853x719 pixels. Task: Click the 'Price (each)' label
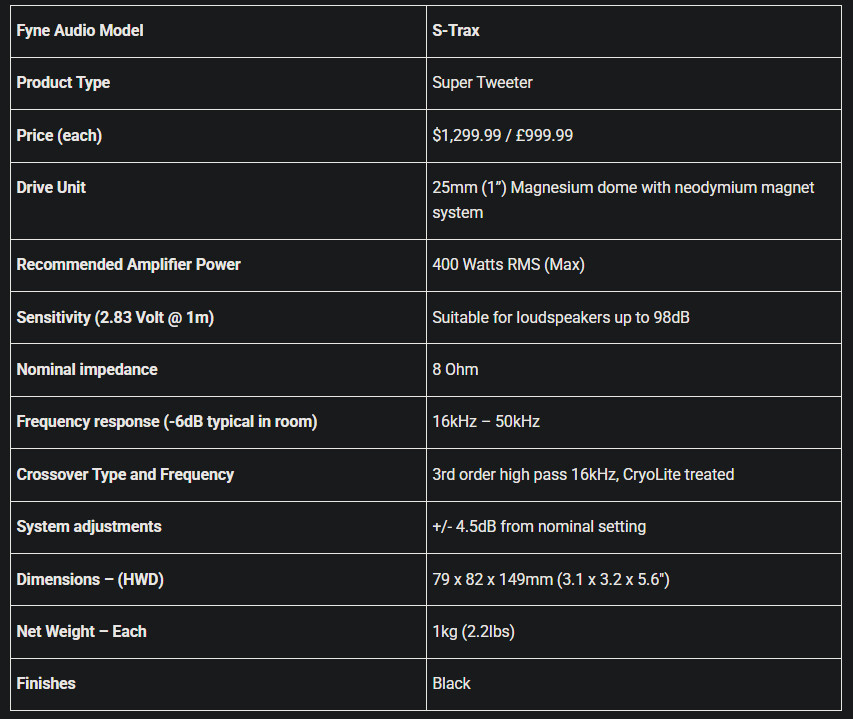59,135
